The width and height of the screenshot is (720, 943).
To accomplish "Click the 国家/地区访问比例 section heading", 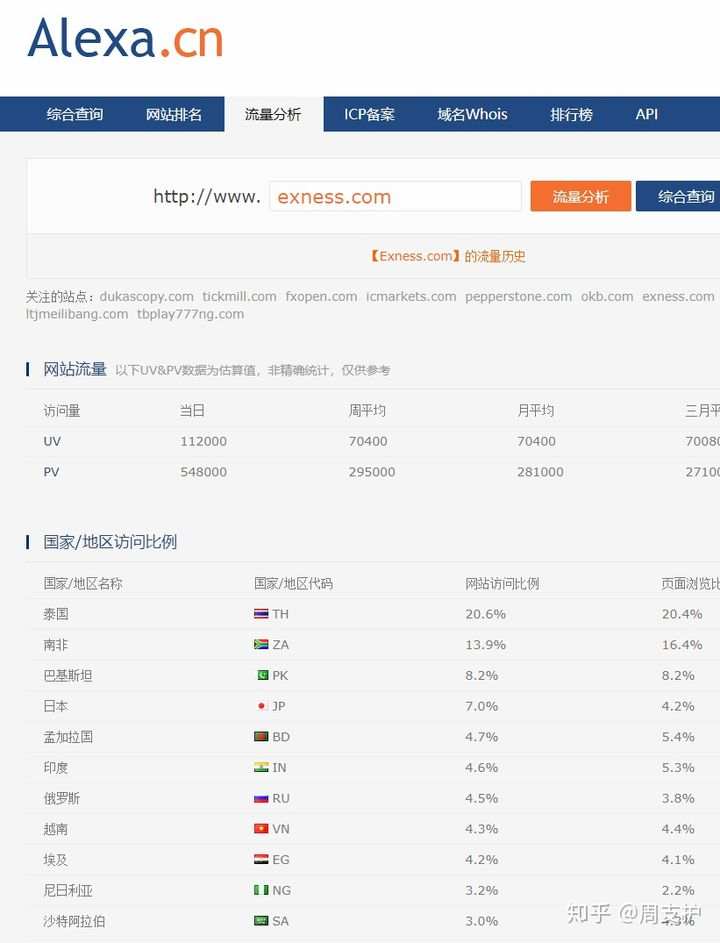I will [110, 542].
